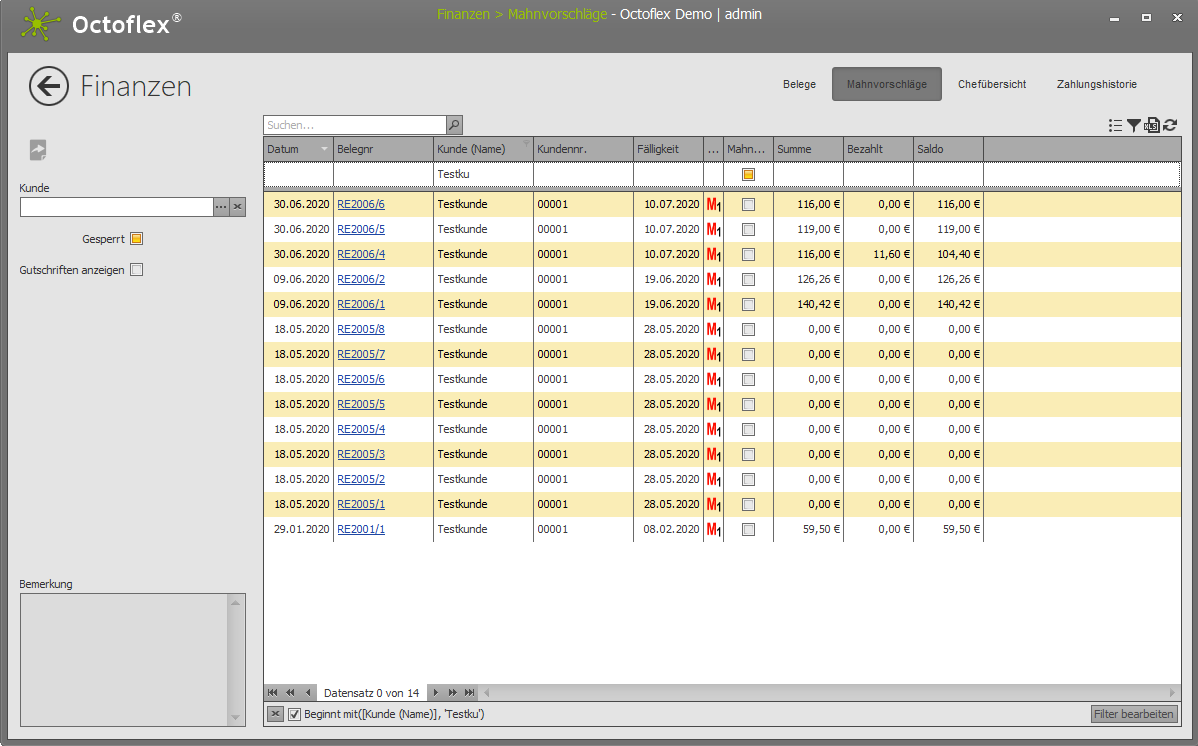Toggle the Gesperrt checkbox
The width and height of the screenshot is (1198, 746).
[x=137, y=239]
